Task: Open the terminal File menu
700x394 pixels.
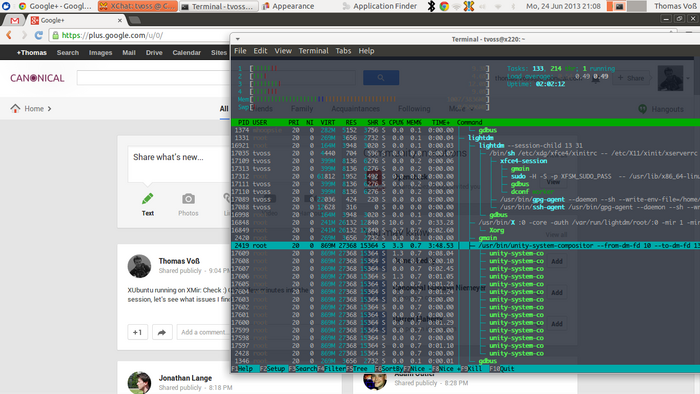Action: (x=240, y=51)
